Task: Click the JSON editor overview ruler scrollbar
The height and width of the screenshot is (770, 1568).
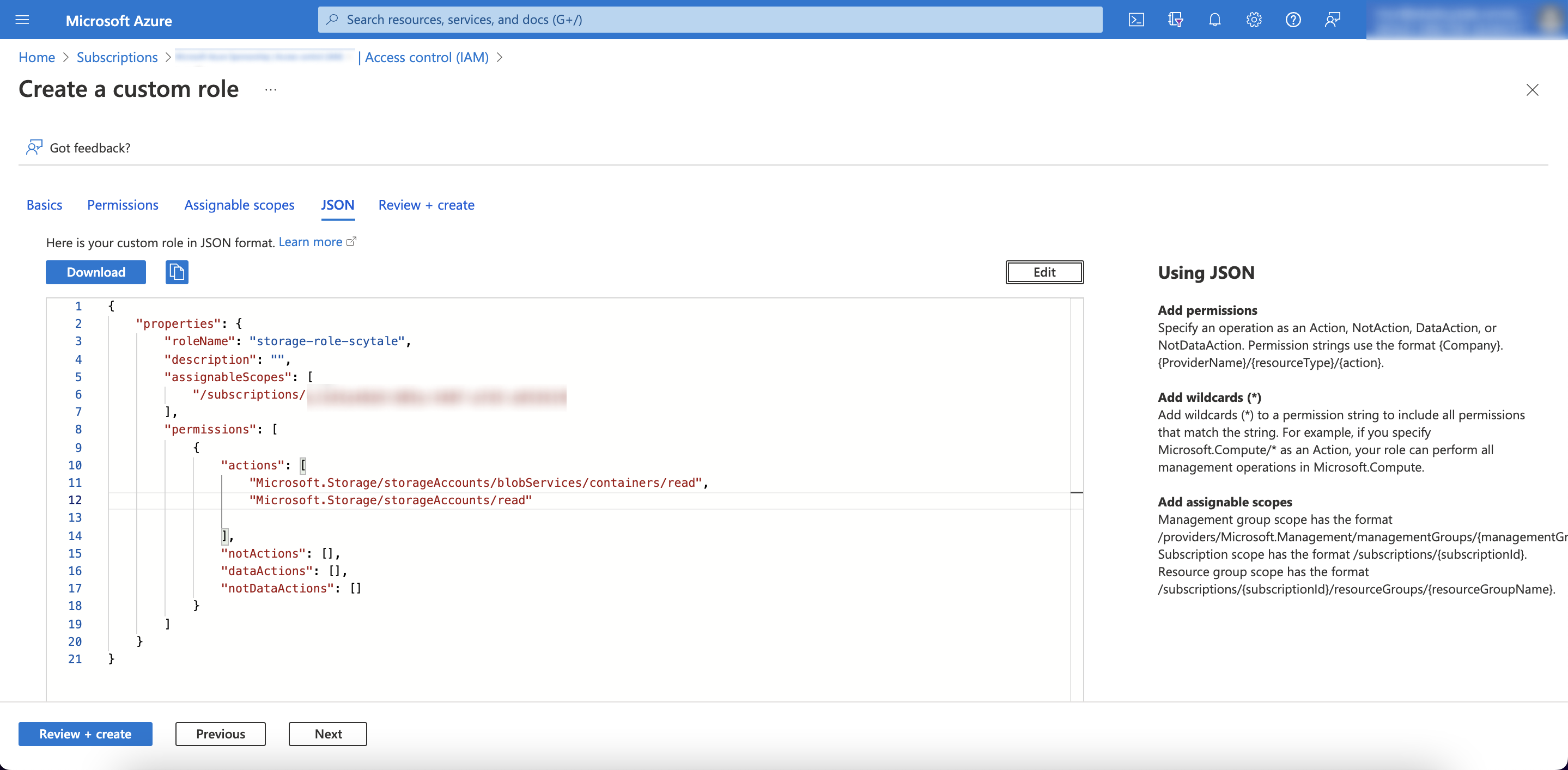Action: pos(1076,499)
